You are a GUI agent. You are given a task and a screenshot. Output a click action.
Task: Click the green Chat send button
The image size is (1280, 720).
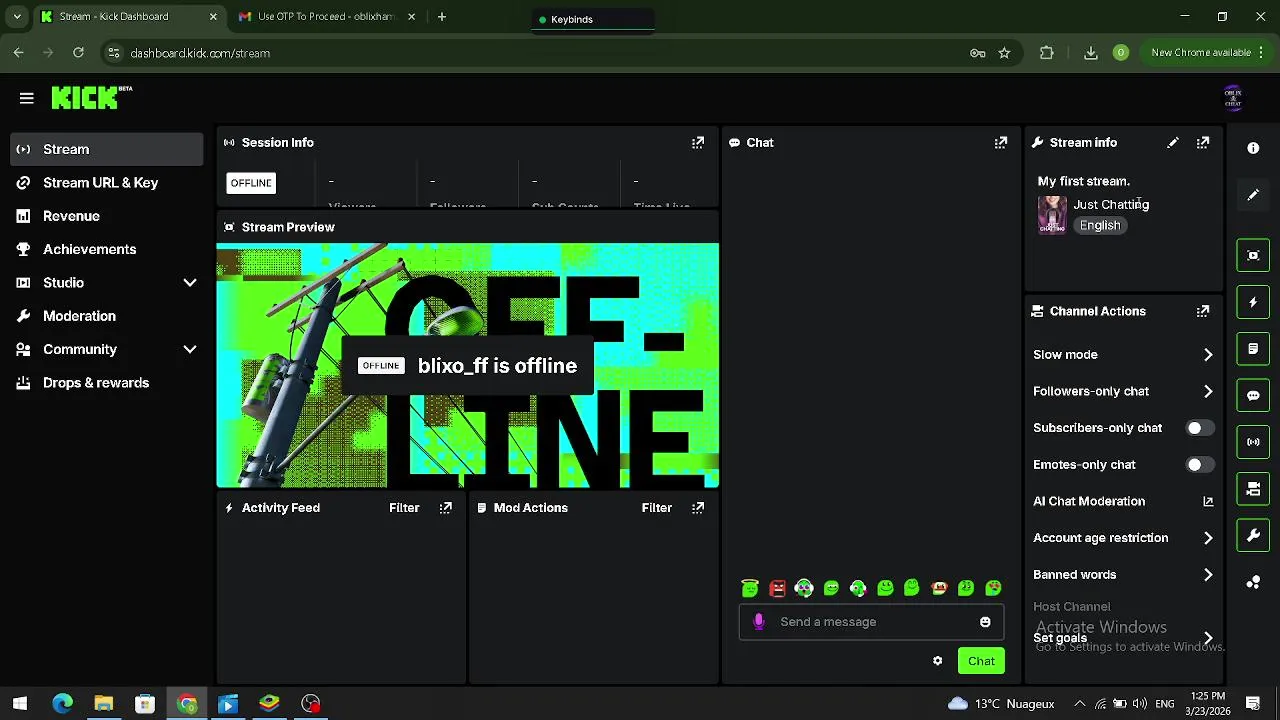coord(981,661)
